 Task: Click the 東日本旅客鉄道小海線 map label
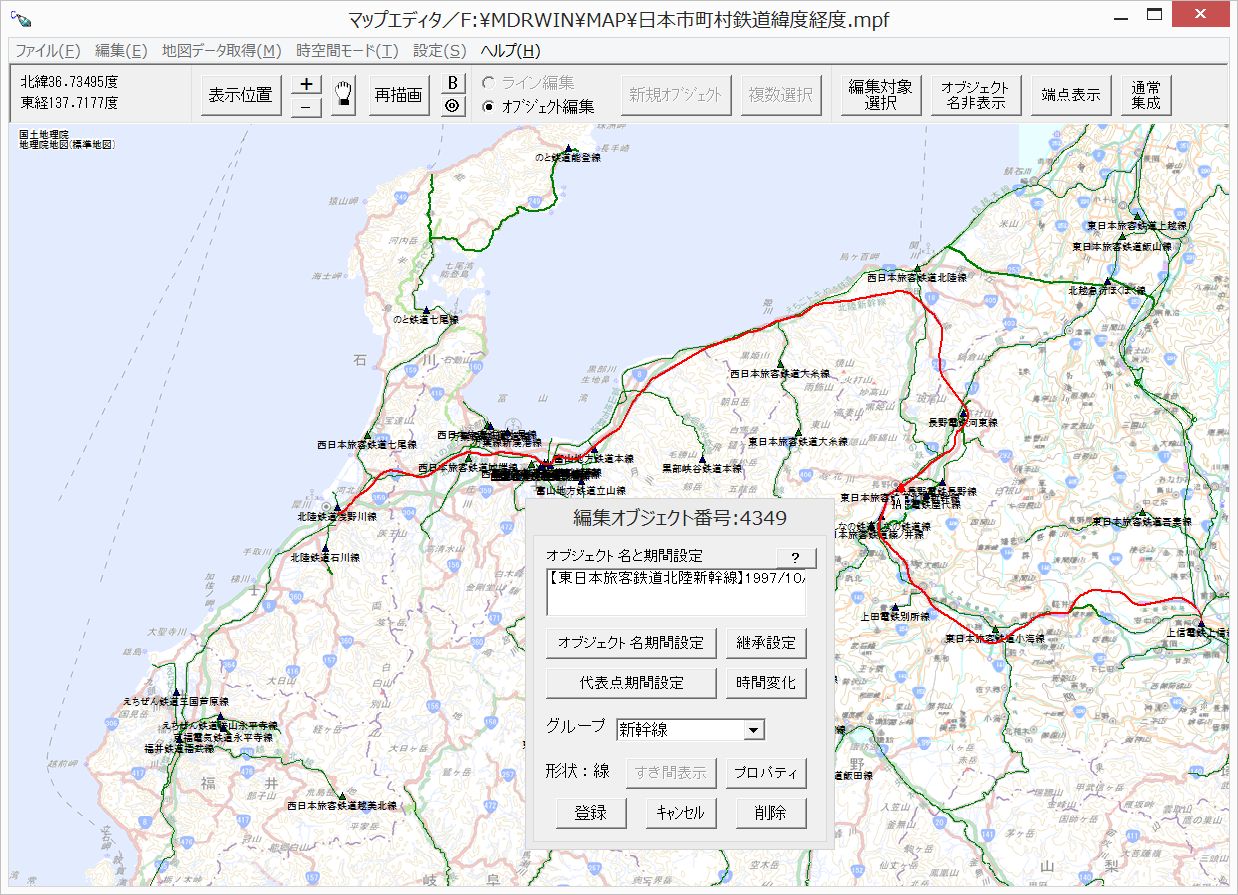(x=994, y=638)
